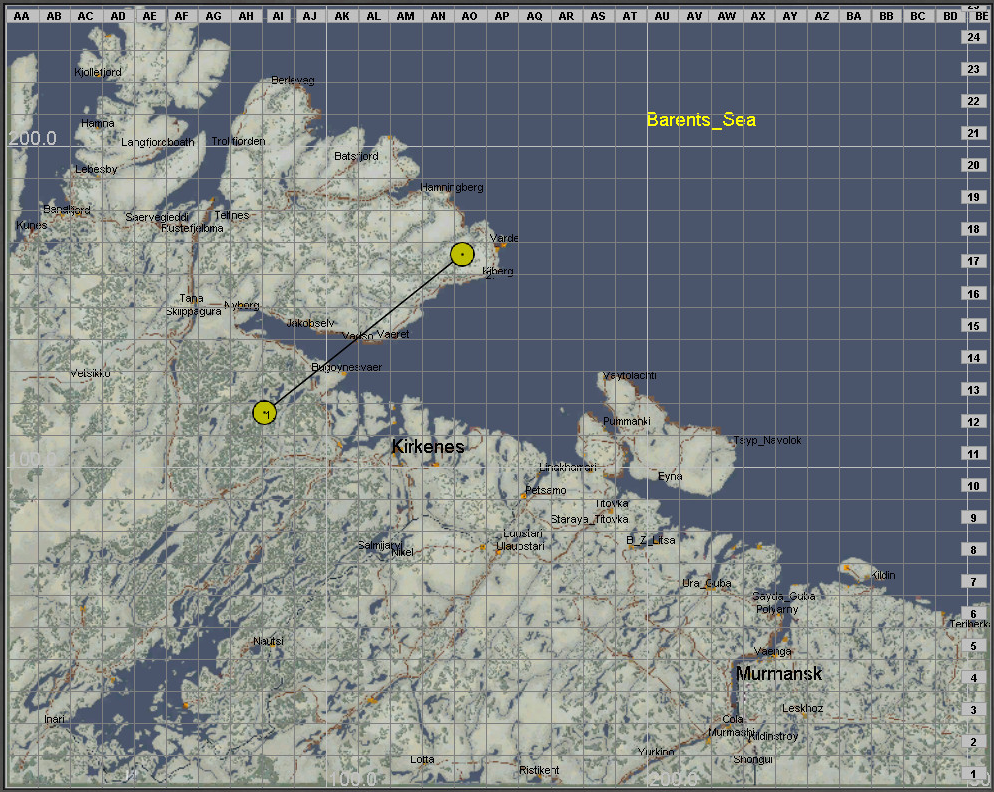Click the Batsfjord town label
The width and height of the screenshot is (994, 792).
click(356, 156)
